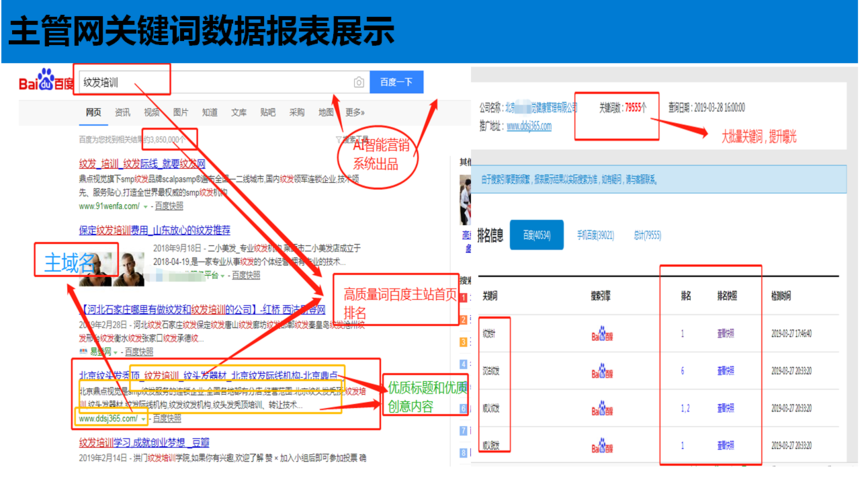Switch to the 总计(79555) tab

[647, 235]
